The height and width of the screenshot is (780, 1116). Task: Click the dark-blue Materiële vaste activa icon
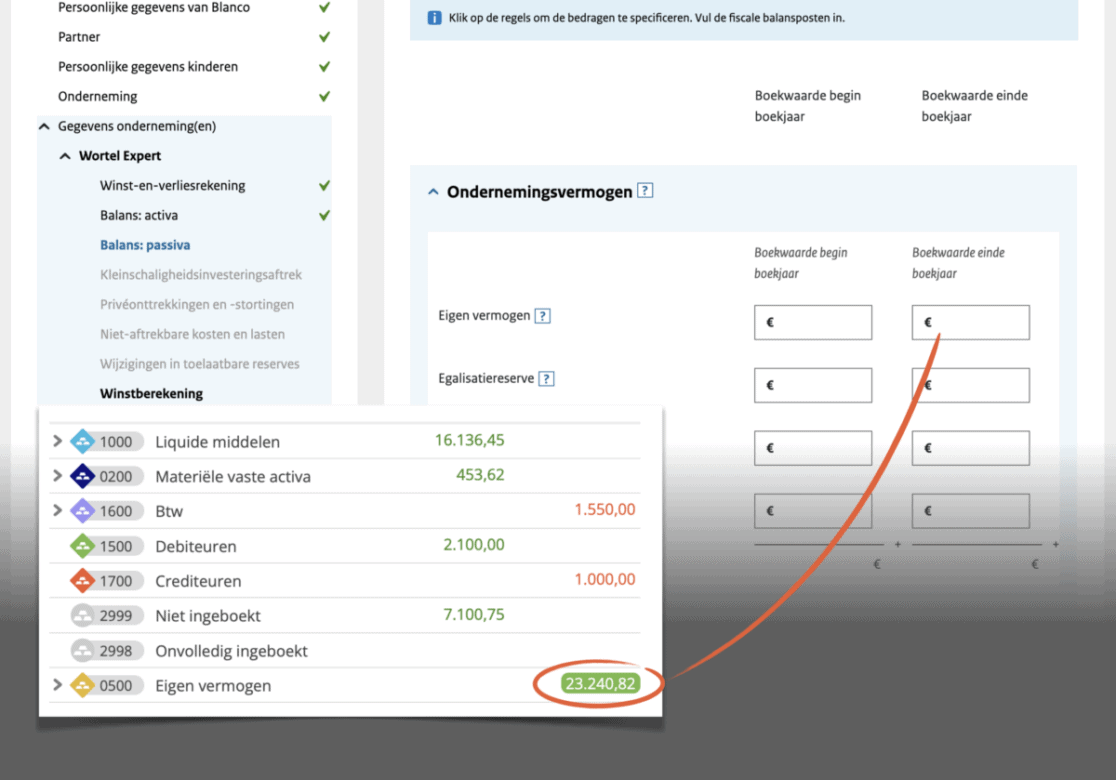coord(83,476)
